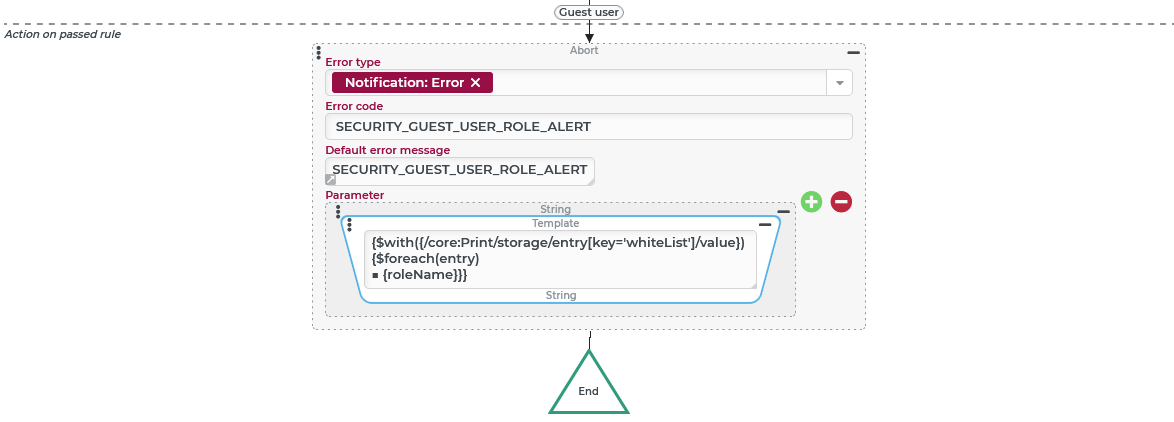Edit the template text area
Screen dimensions: 1174x422
(x=561, y=259)
